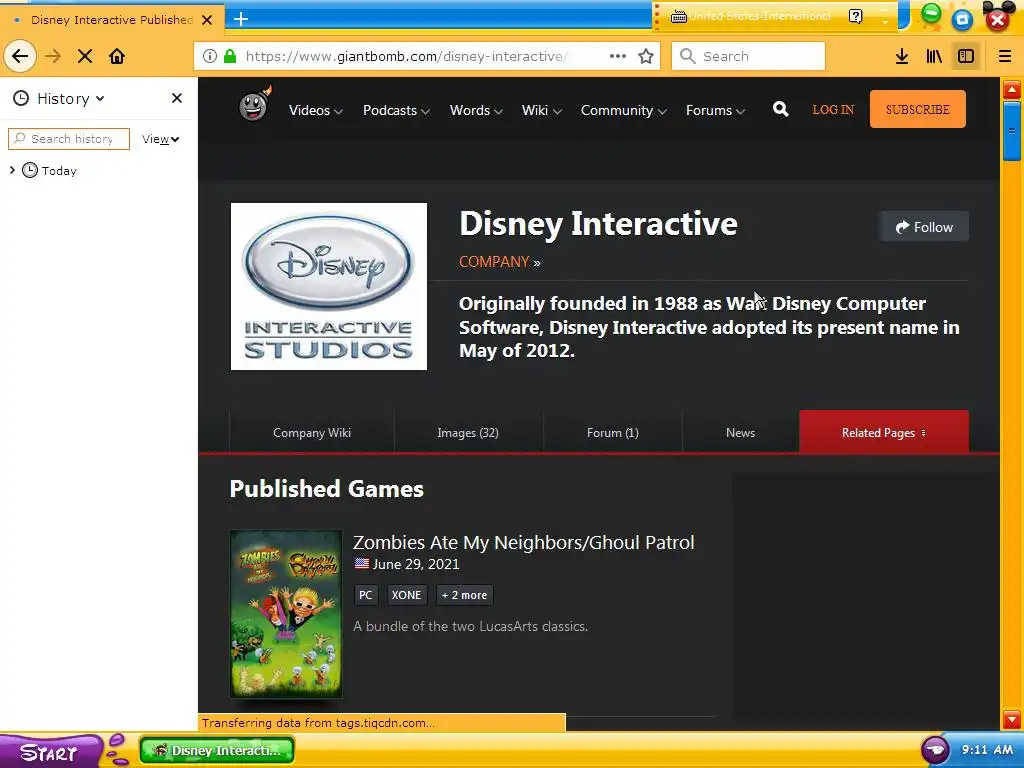Open the Podcasts menu
The image size is (1024, 768).
click(396, 110)
